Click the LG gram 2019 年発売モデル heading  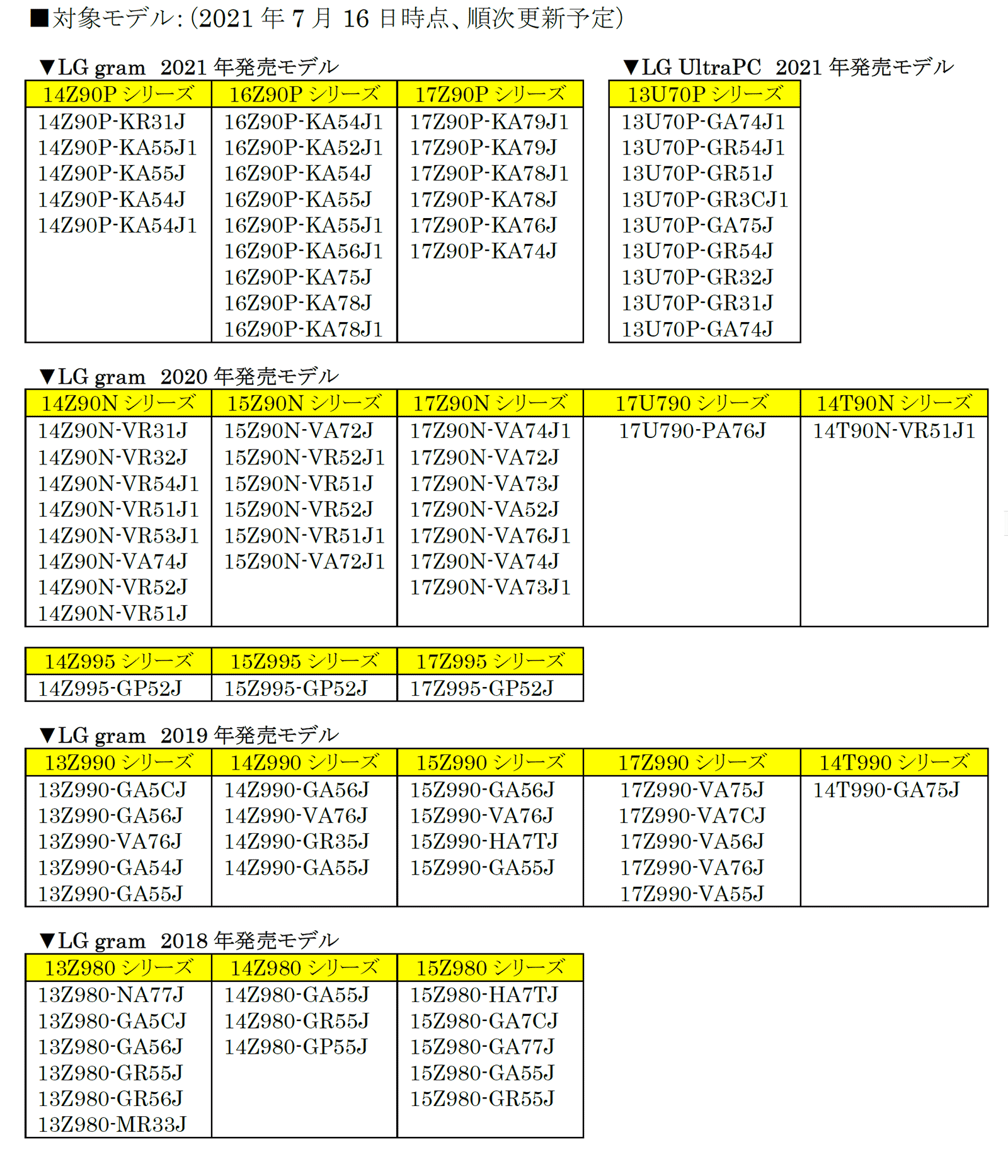(189, 735)
